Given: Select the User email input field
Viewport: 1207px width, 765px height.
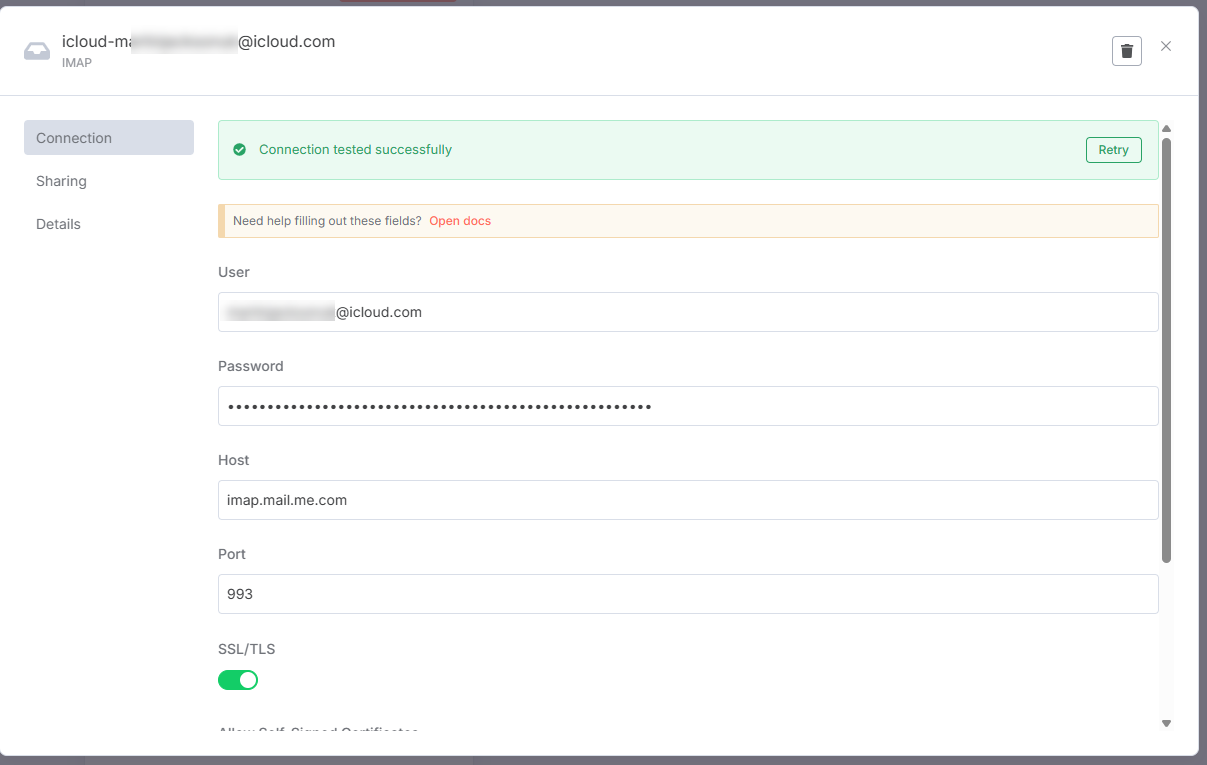Looking at the screenshot, I should (688, 311).
